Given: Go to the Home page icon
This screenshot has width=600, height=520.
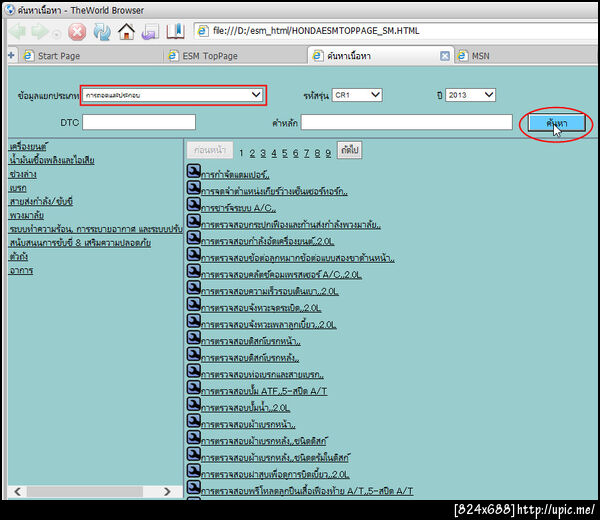Looking at the screenshot, I should [127, 32].
